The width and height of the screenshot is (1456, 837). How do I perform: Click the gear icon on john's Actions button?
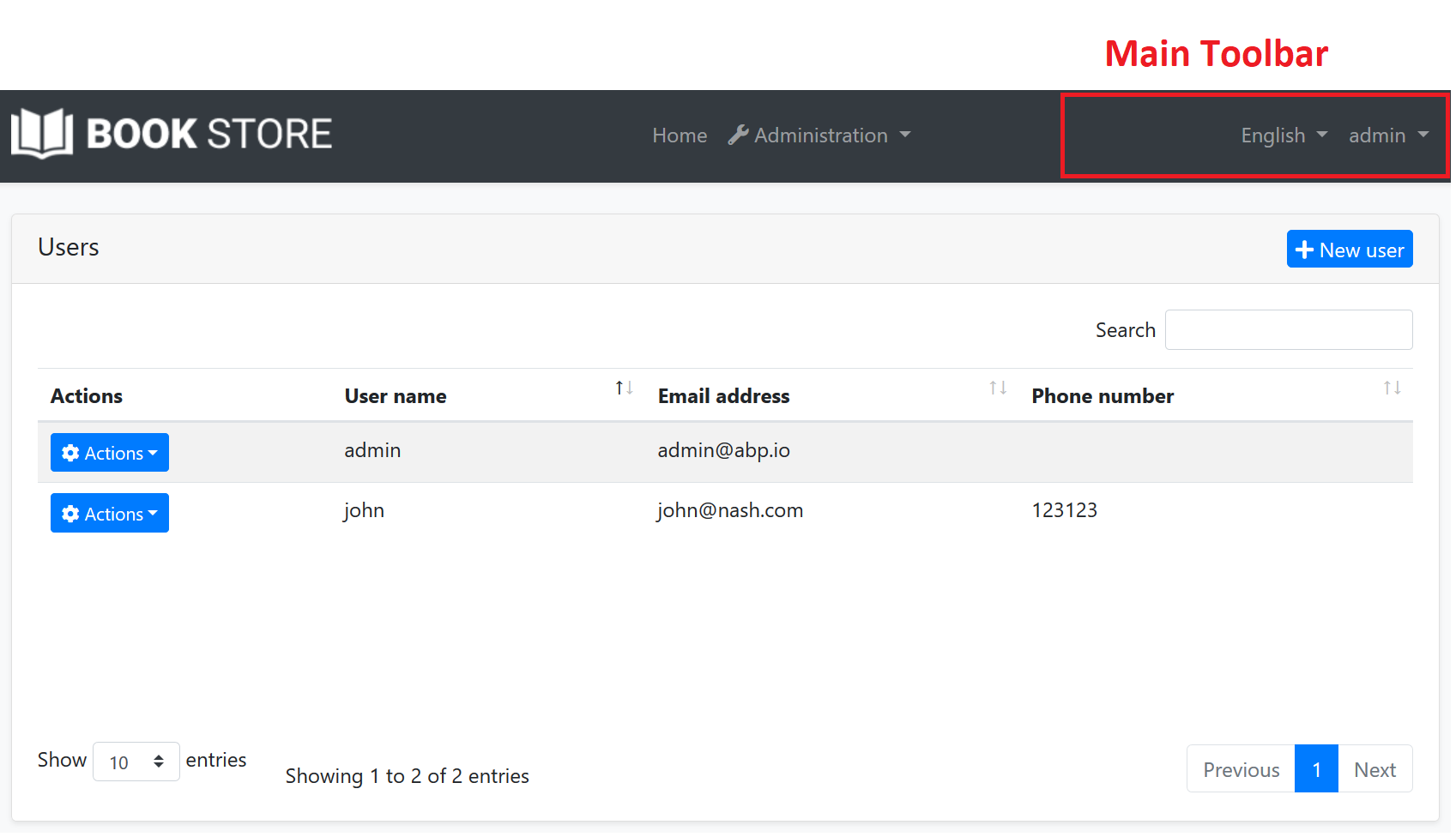tap(70, 513)
